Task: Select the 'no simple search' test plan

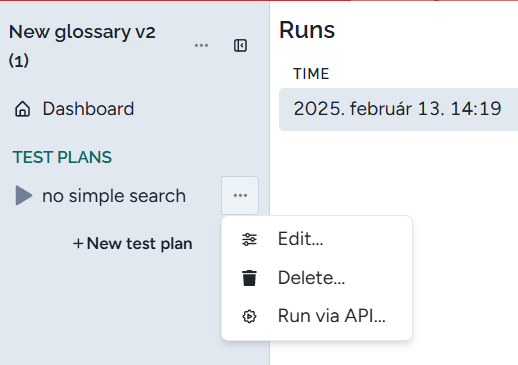Action: [x=114, y=196]
